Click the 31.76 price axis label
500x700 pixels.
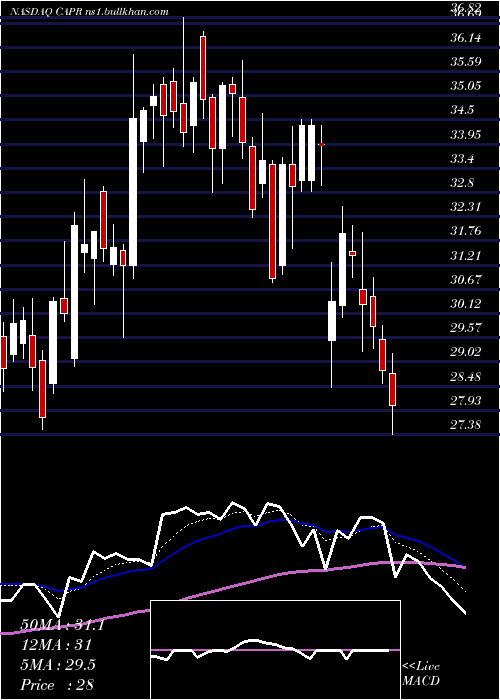click(466, 231)
